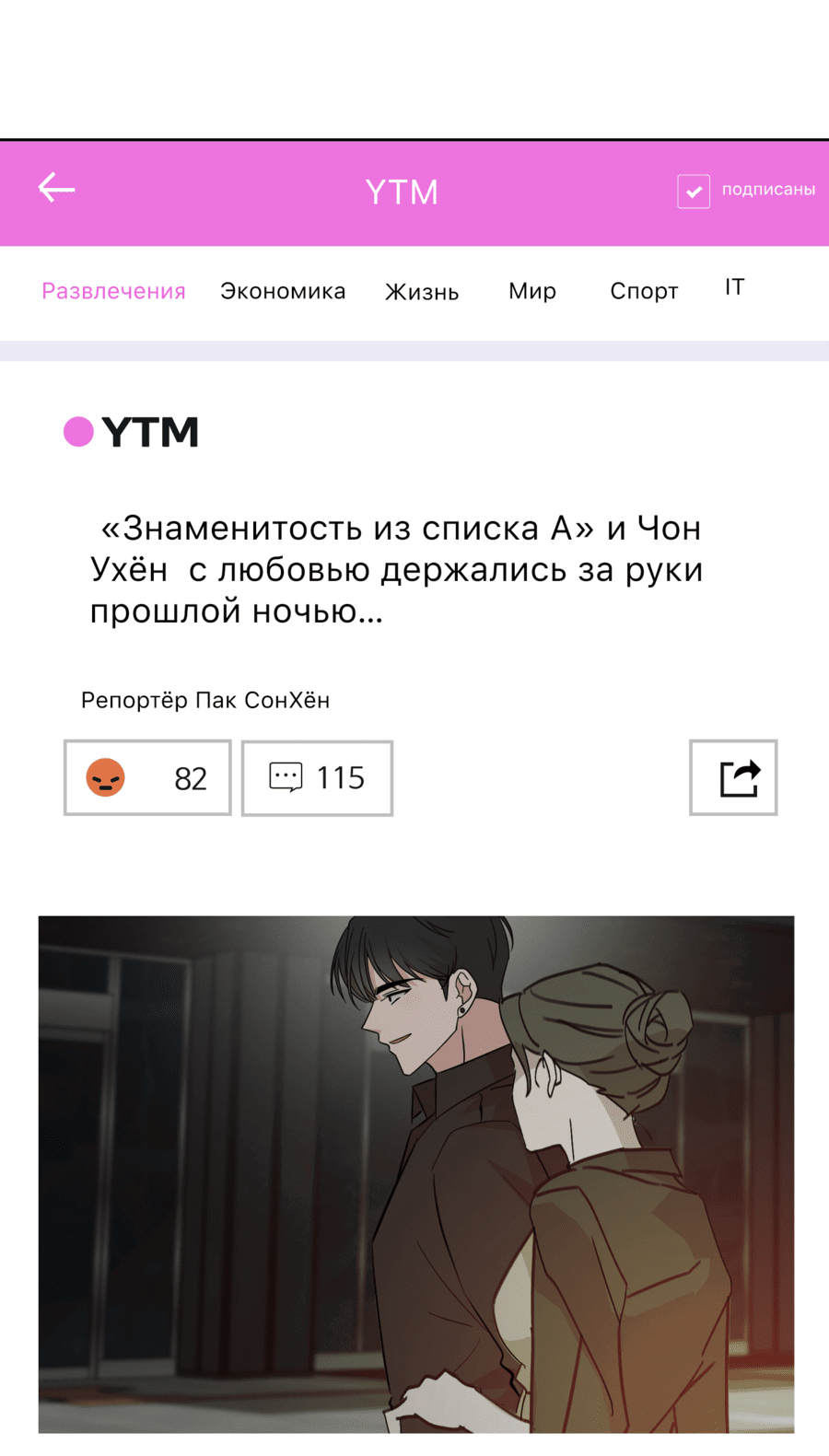Switch to the Экономика tab
Image resolution: width=829 pixels, height=1456 pixels.
point(283,291)
